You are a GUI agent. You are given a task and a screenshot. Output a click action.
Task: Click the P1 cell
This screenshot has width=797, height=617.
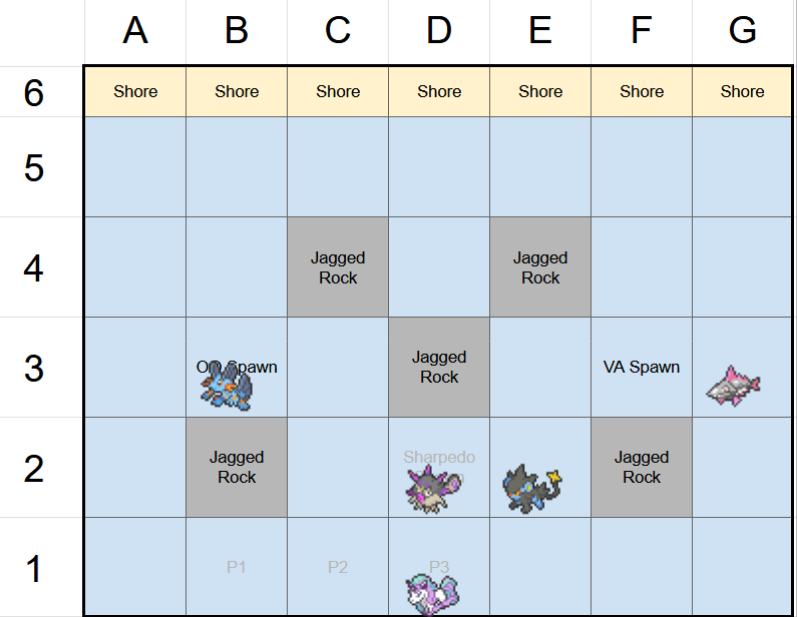(236, 567)
